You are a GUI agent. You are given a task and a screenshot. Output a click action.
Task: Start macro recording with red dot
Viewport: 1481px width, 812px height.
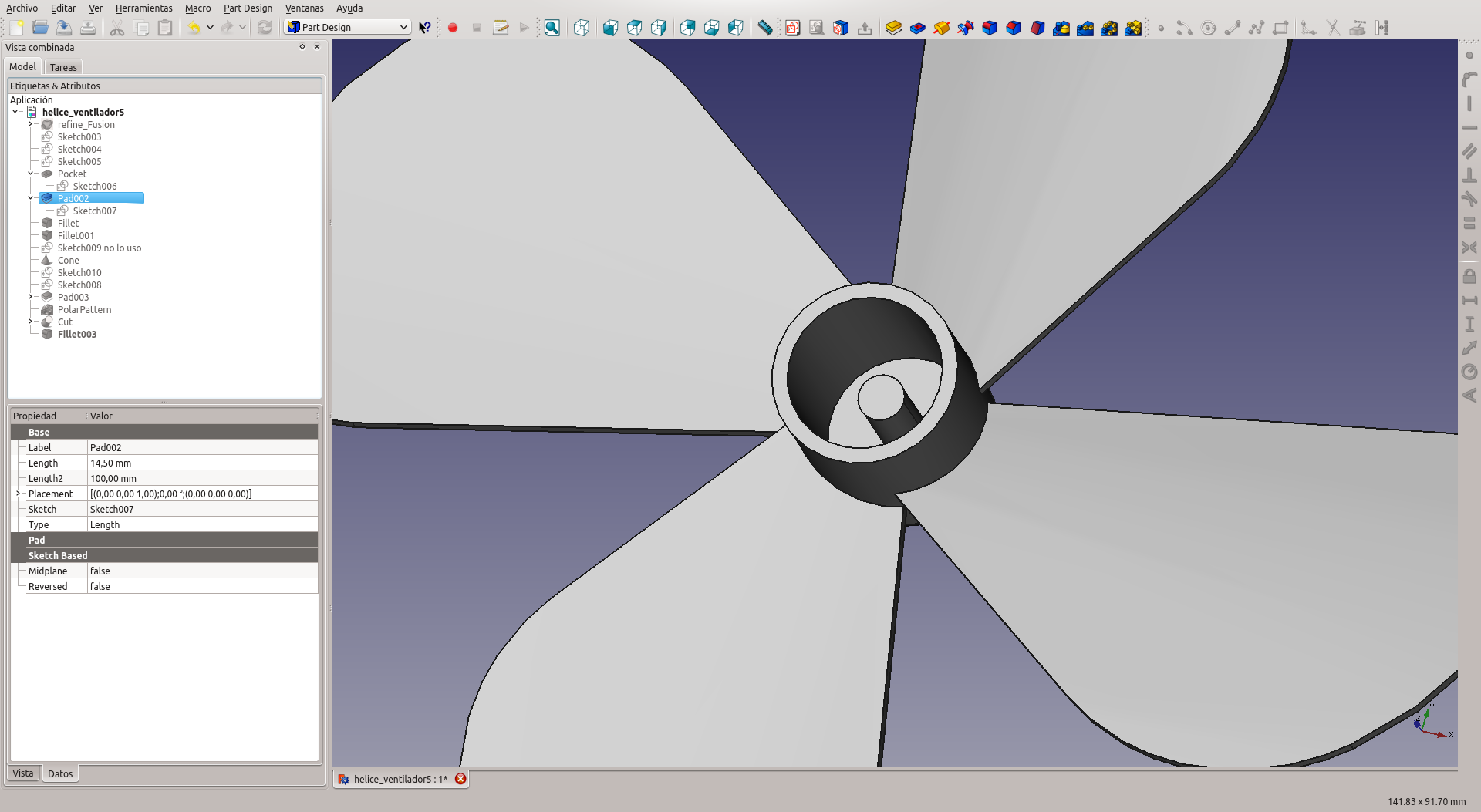click(x=453, y=28)
